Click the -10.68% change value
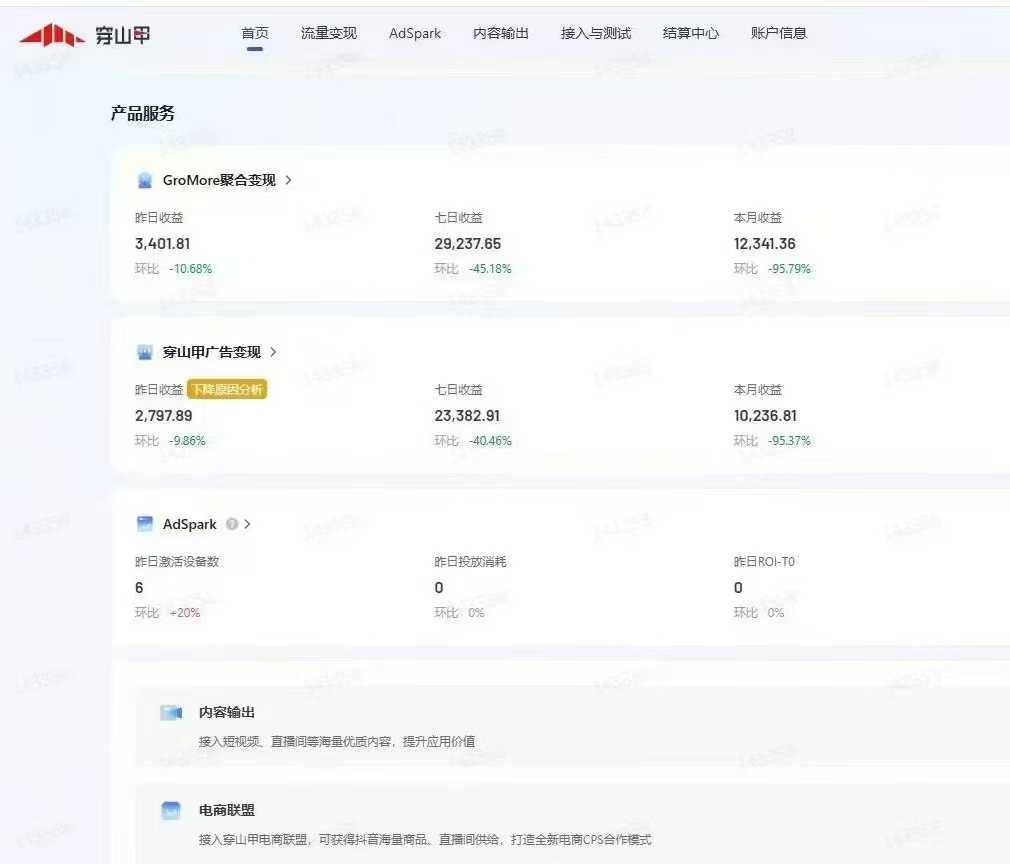The height and width of the screenshot is (864, 1010). 191,269
